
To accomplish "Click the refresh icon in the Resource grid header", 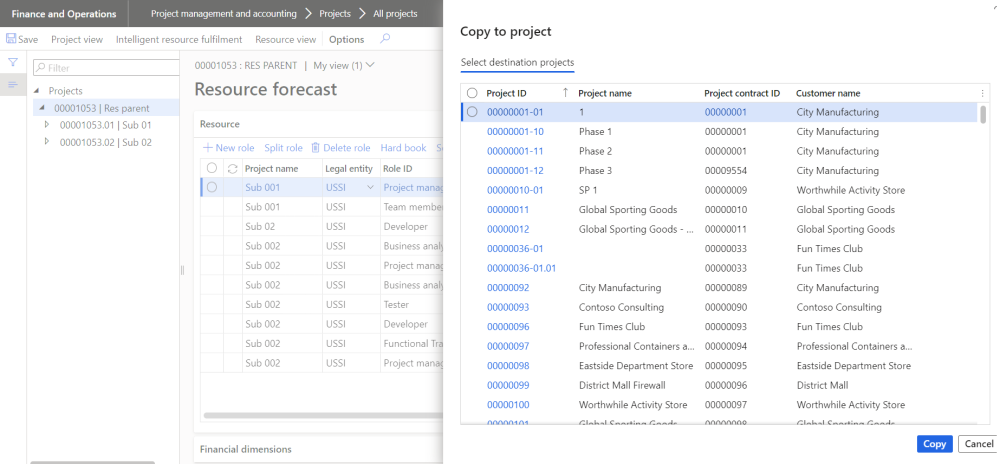I will 232,168.
